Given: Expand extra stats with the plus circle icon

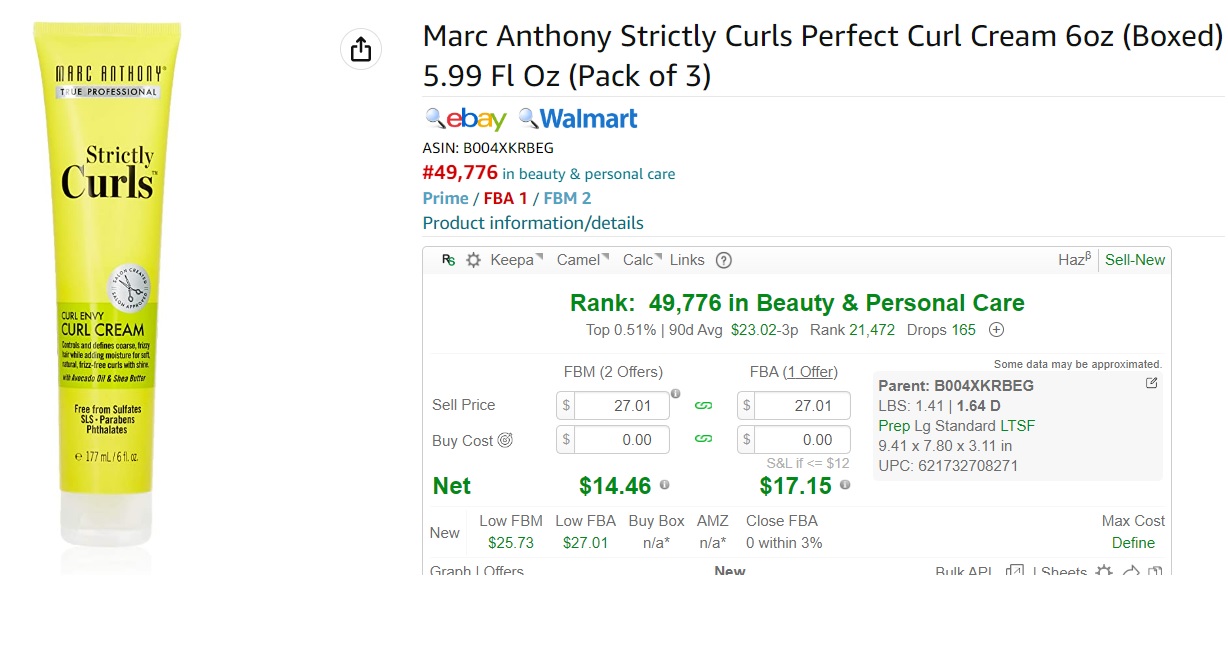Looking at the screenshot, I should tap(996, 330).
